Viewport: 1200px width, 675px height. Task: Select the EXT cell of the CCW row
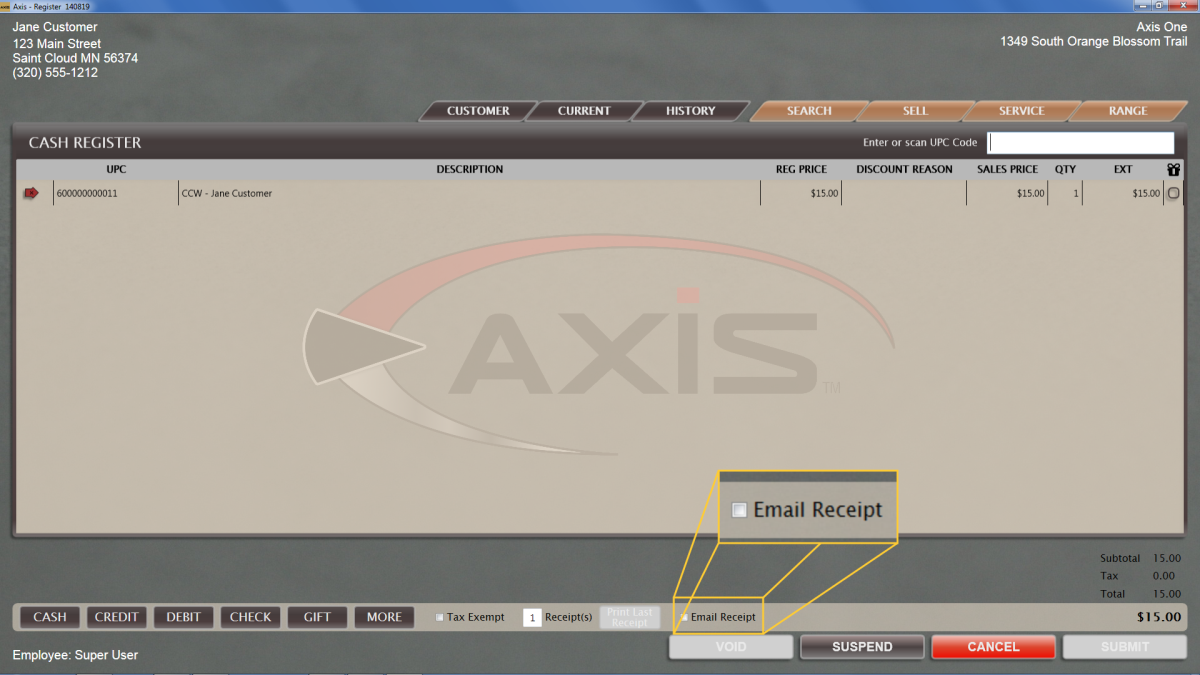tap(1124, 193)
